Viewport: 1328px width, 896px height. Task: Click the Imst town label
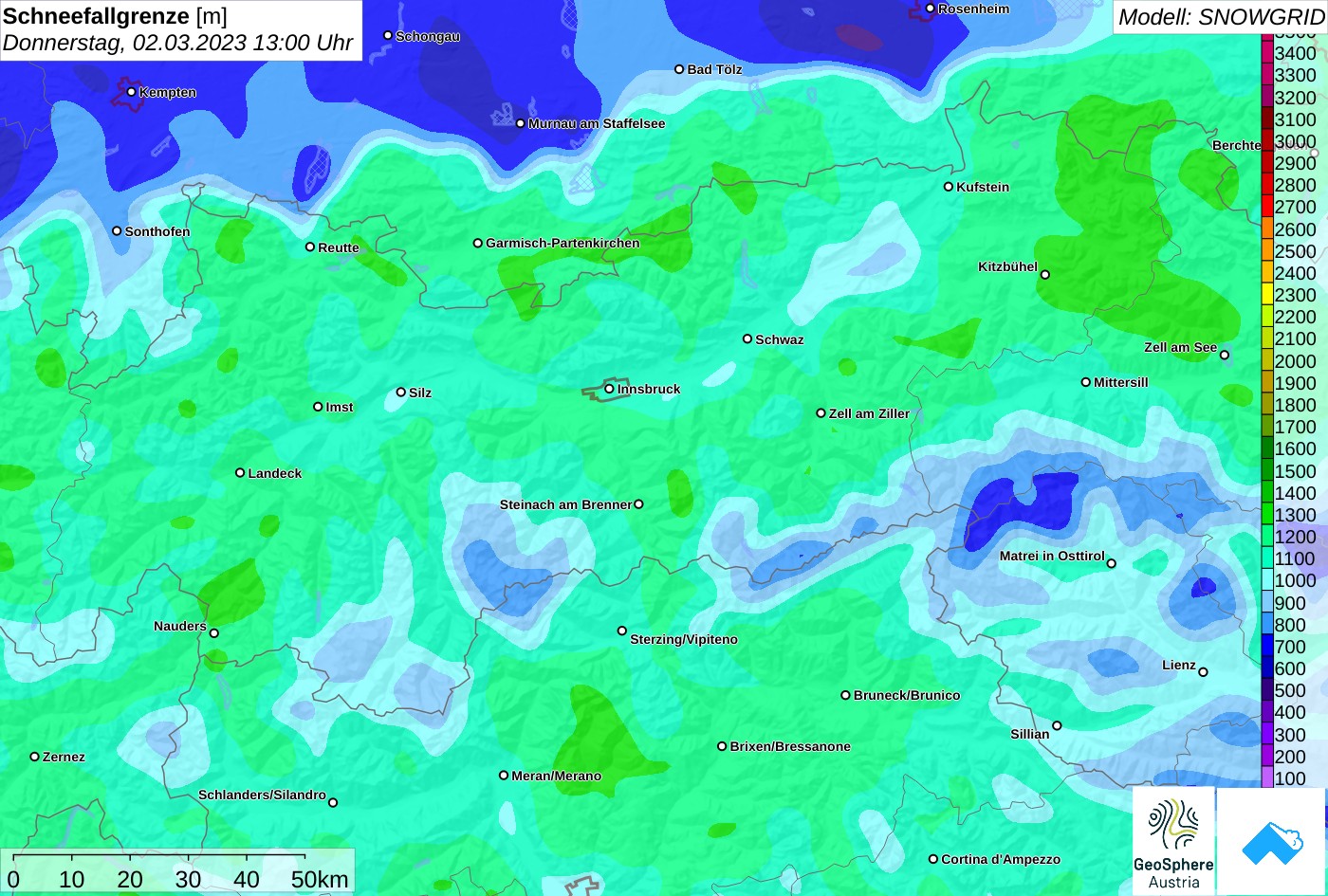tap(340, 407)
